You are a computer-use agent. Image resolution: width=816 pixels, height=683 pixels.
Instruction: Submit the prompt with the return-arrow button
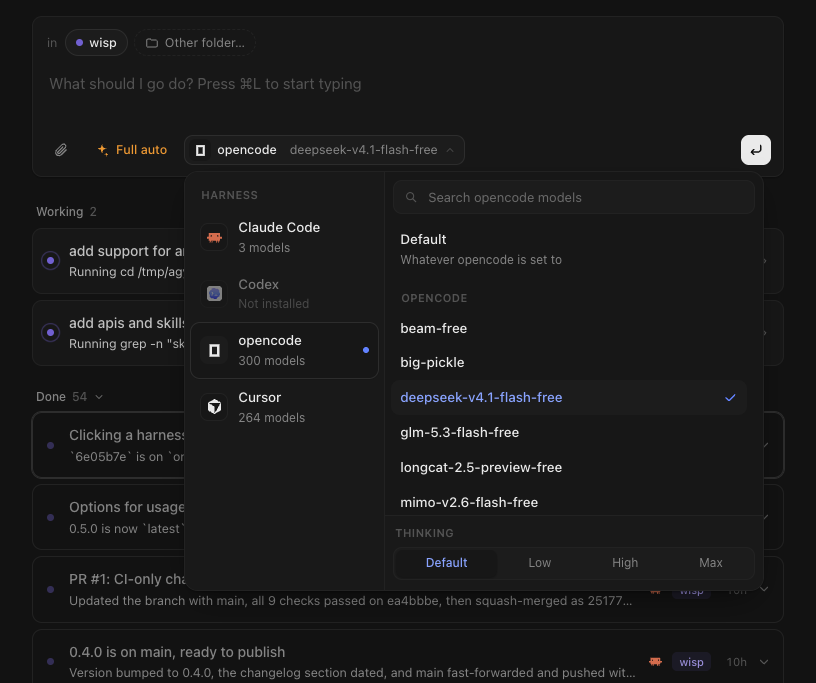point(756,150)
